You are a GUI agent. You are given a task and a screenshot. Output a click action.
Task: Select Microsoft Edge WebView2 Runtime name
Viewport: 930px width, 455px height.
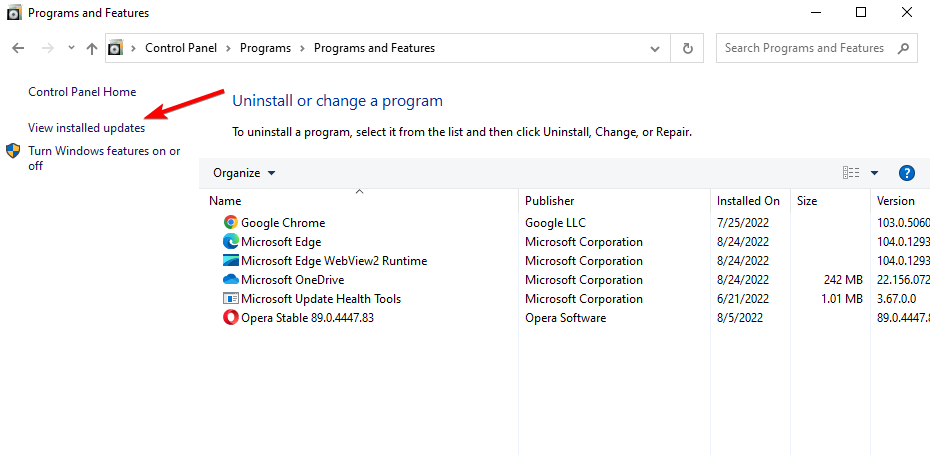[334, 260]
